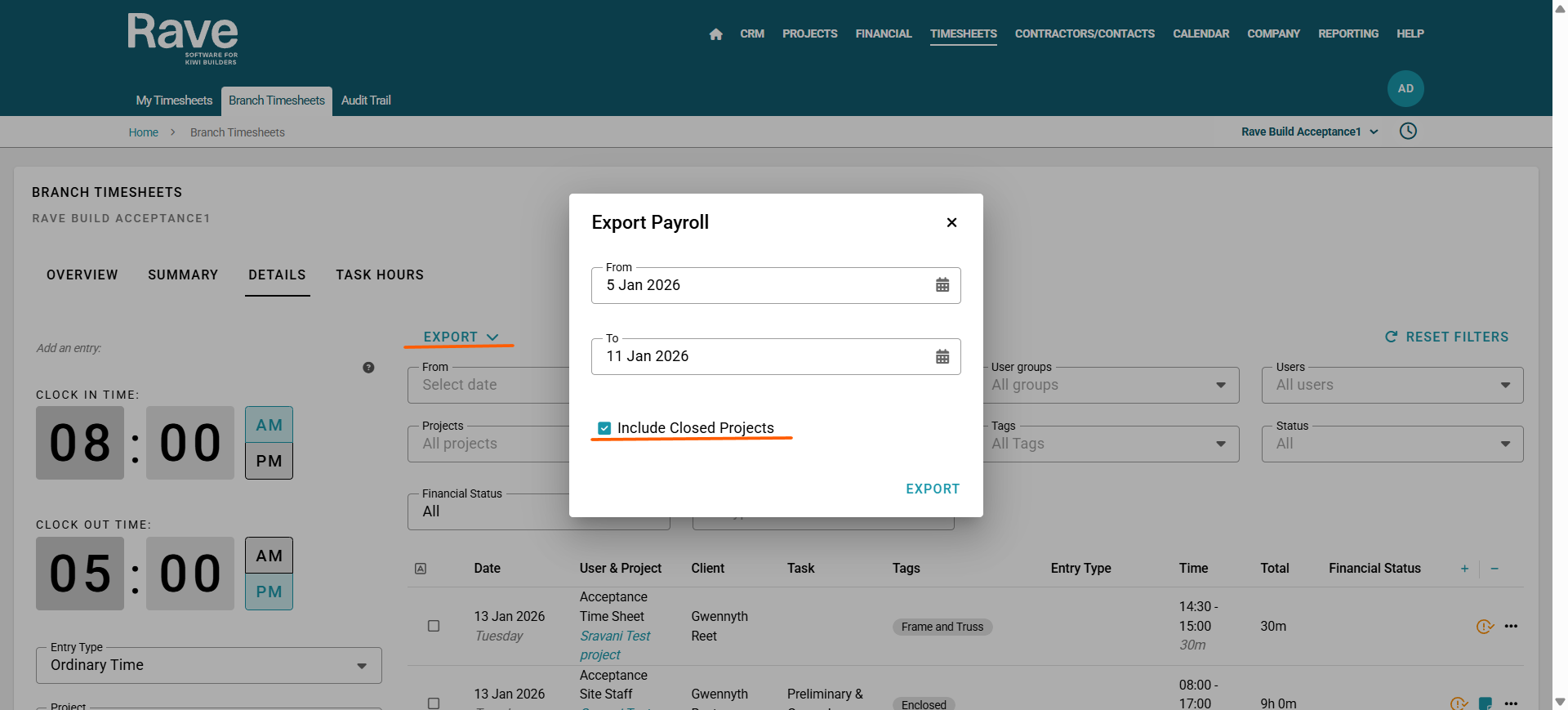Expand the Status filter dropdown

(x=1392, y=444)
